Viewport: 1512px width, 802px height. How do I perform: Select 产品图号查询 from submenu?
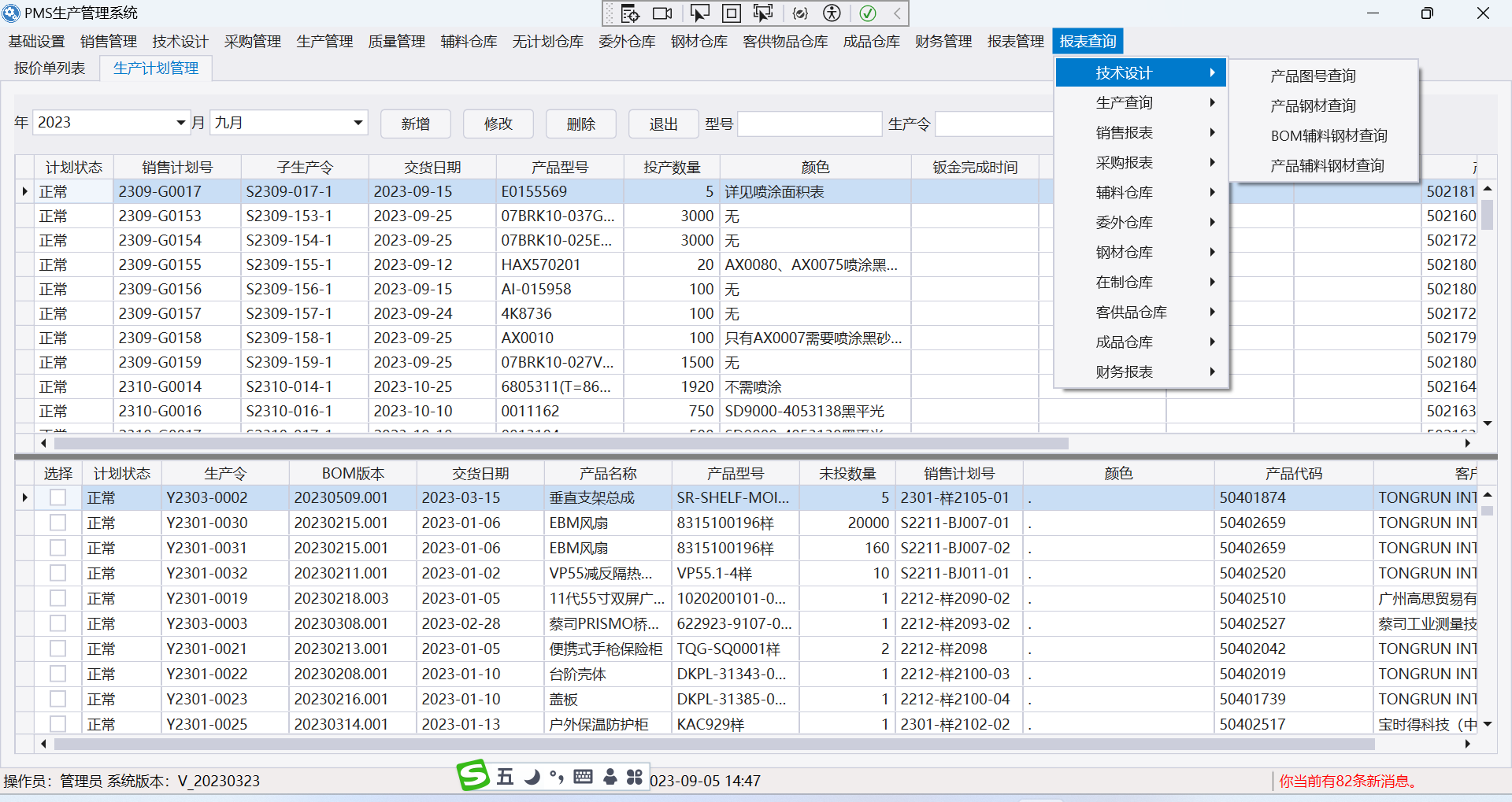[x=1313, y=76]
